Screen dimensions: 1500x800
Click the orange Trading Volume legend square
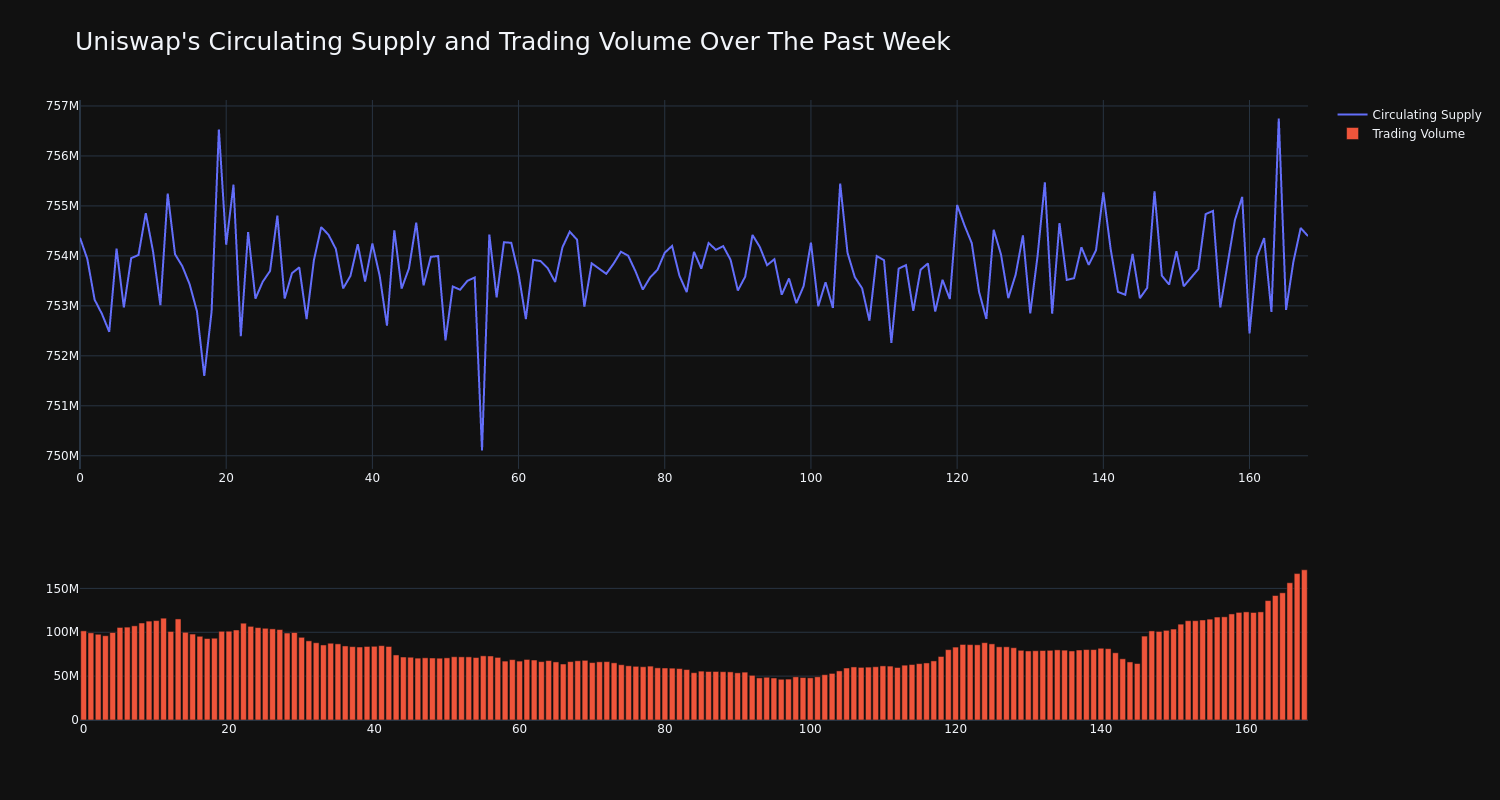[x=1352, y=134]
